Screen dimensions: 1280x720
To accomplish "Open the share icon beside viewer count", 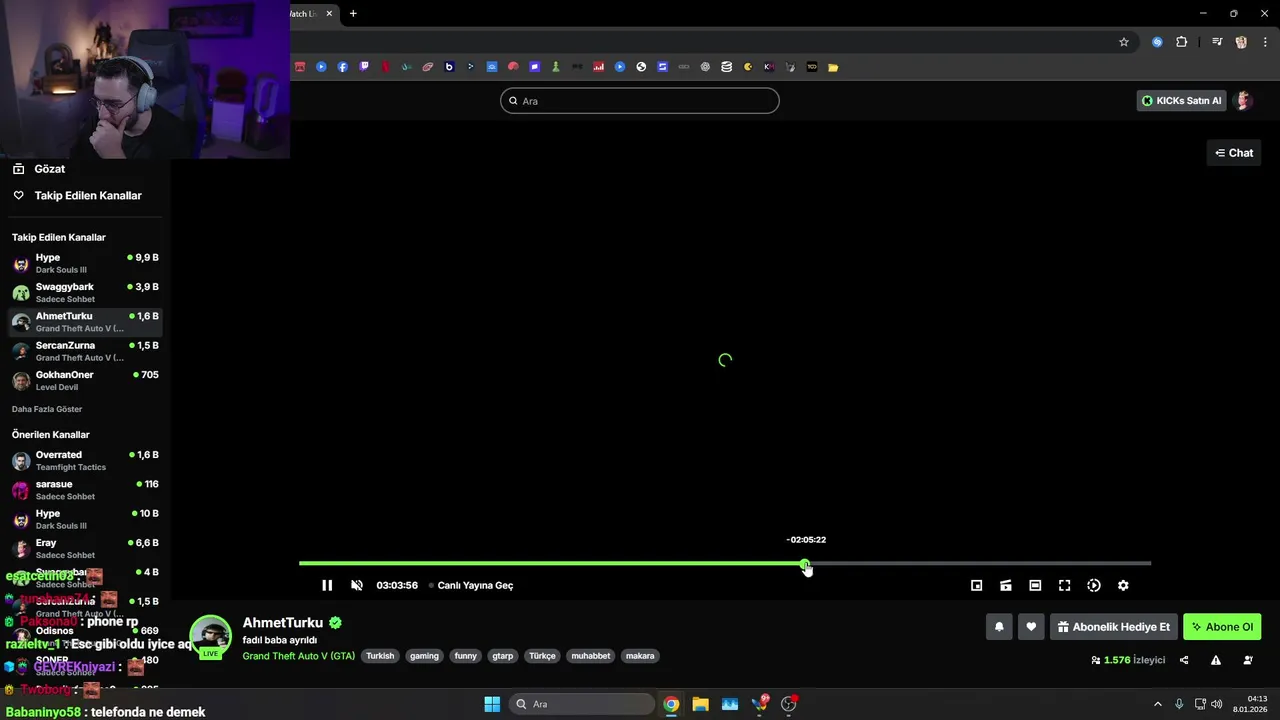I will [x=1184, y=660].
